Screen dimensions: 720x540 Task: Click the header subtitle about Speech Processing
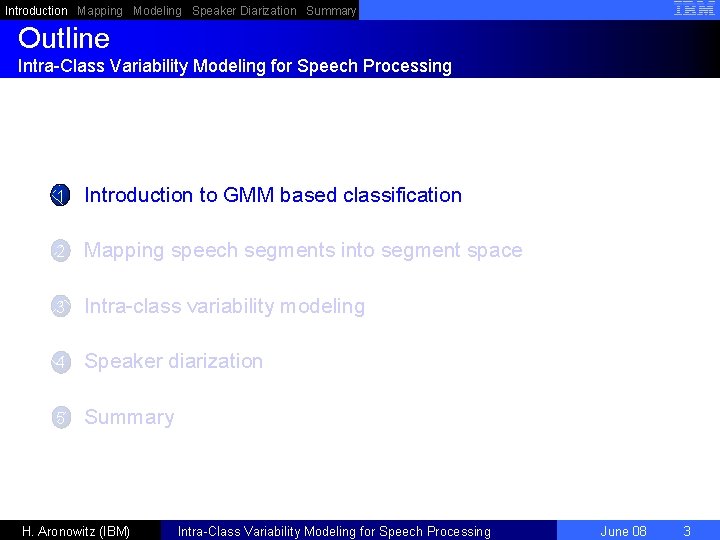(x=235, y=66)
